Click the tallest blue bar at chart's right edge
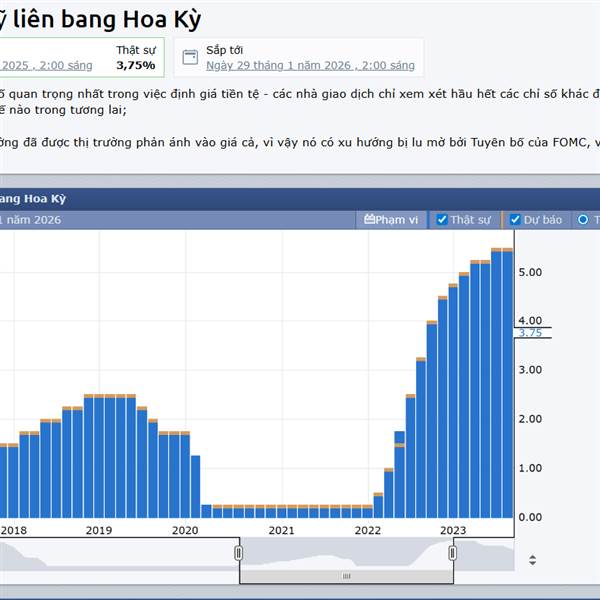This screenshot has width=600, height=600. [507, 385]
